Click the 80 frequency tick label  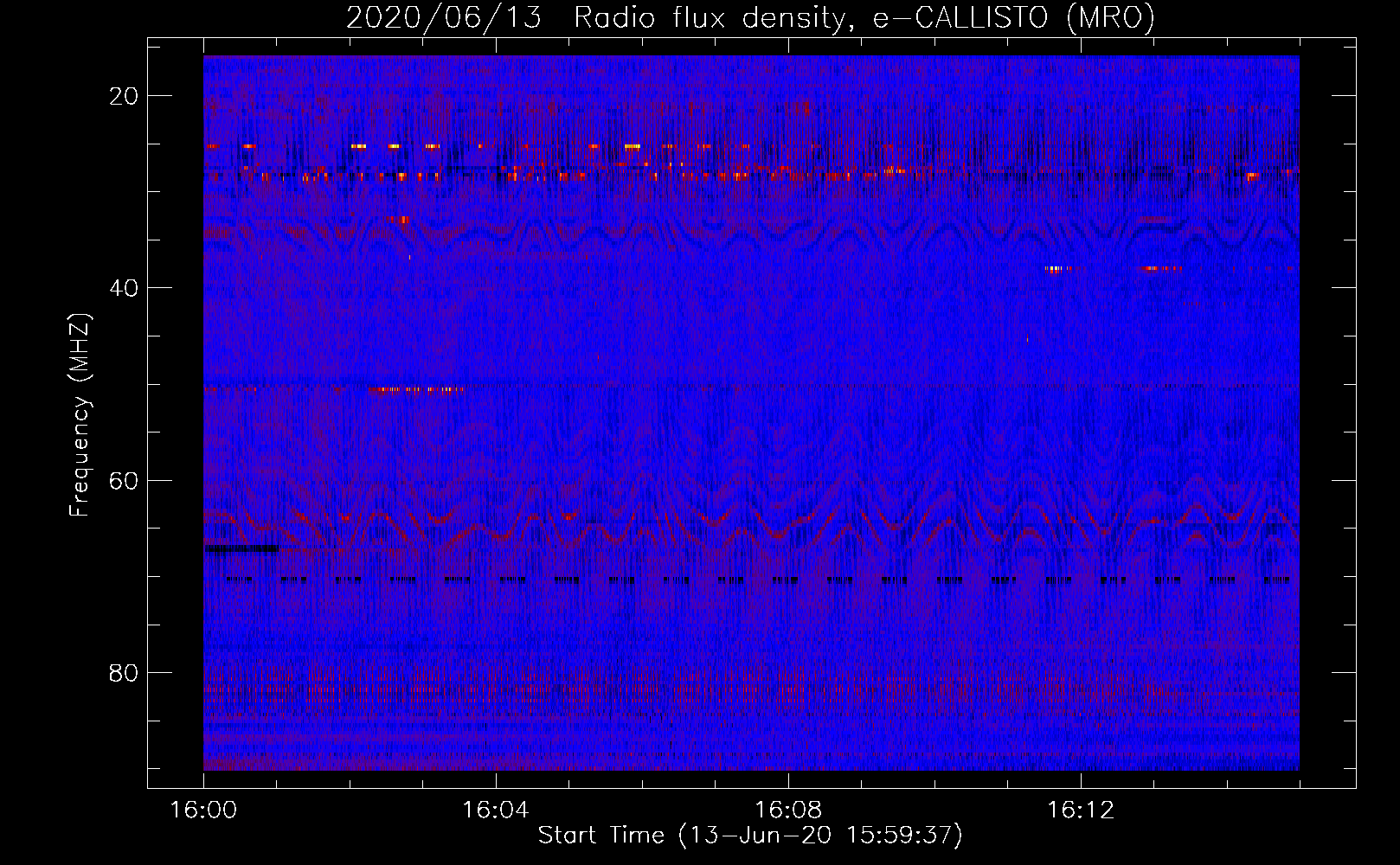coord(125,672)
